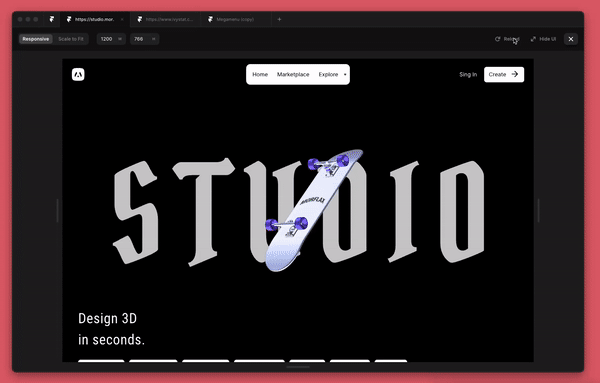Click the Hide UI button
This screenshot has width=600, height=383.
tap(543, 39)
